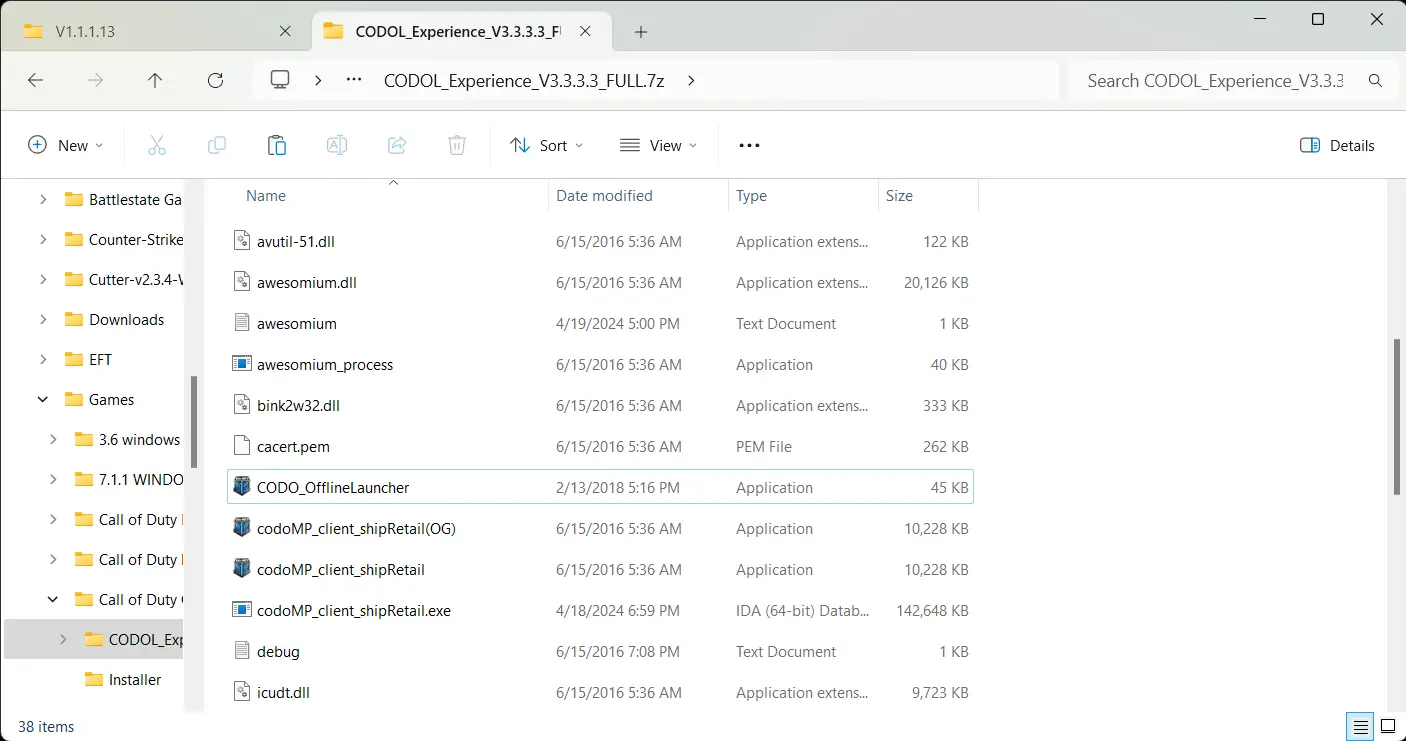Open the See more three-dots menu
1406x741 pixels.
pos(749,145)
